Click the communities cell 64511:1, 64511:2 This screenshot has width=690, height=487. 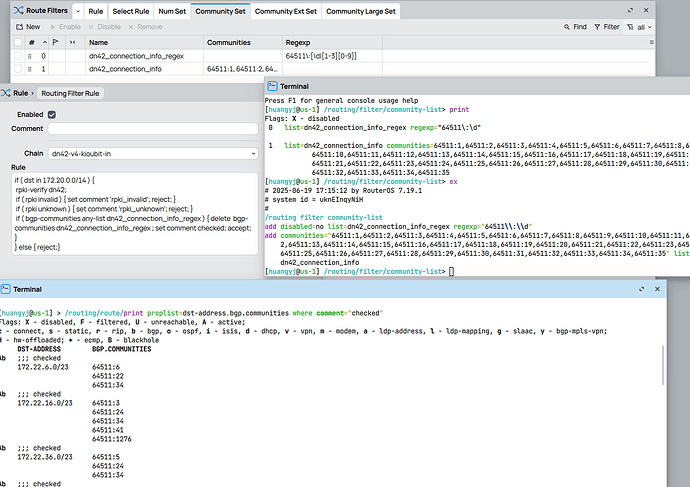click(x=242, y=69)
